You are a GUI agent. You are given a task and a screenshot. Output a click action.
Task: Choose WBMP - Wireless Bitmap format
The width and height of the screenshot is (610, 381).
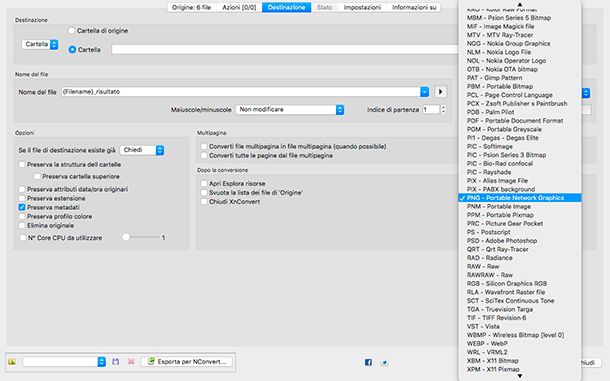(x=520, y=335)
